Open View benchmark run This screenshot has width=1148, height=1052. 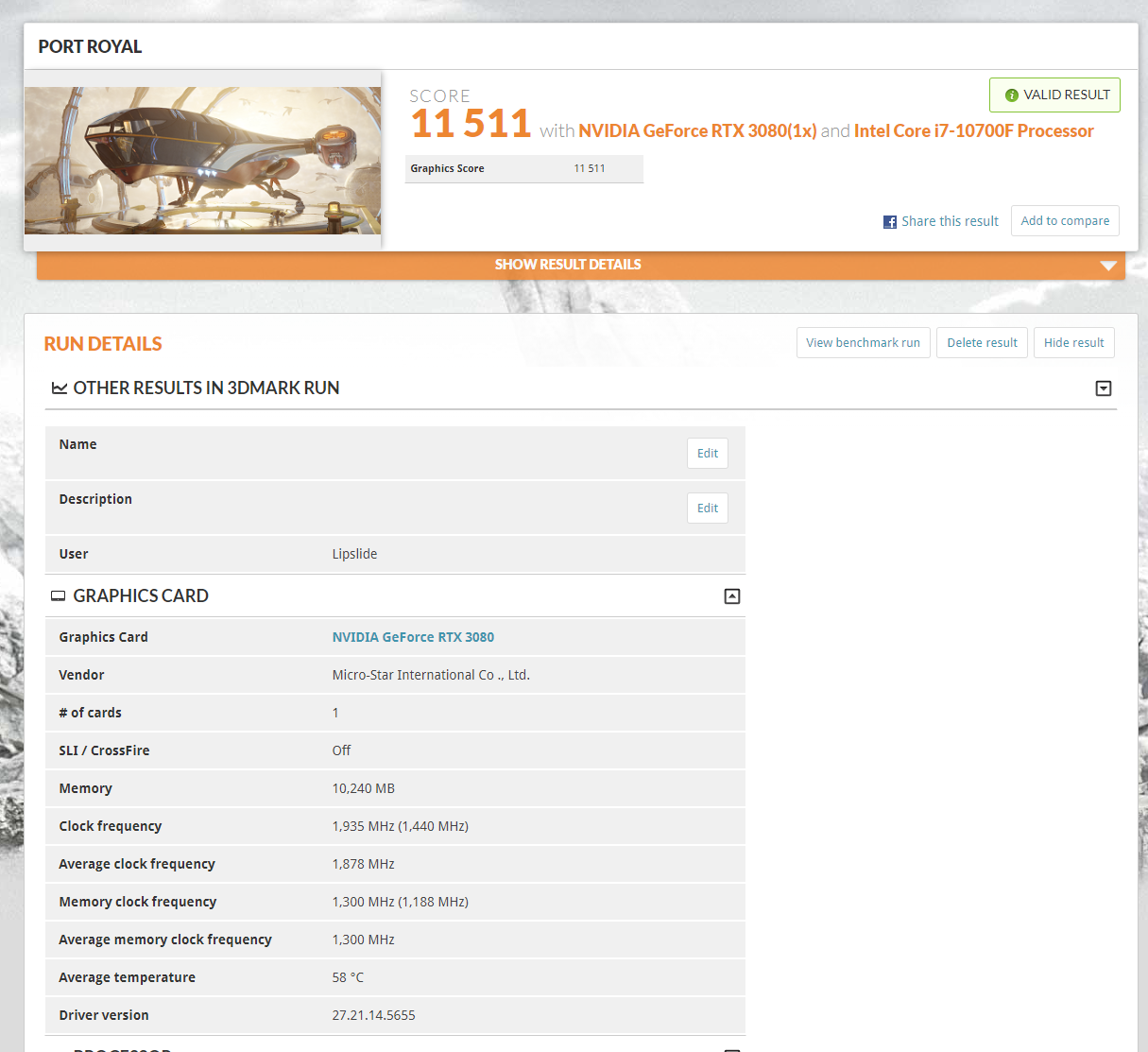pyautogui.click(x=864, y=343)
